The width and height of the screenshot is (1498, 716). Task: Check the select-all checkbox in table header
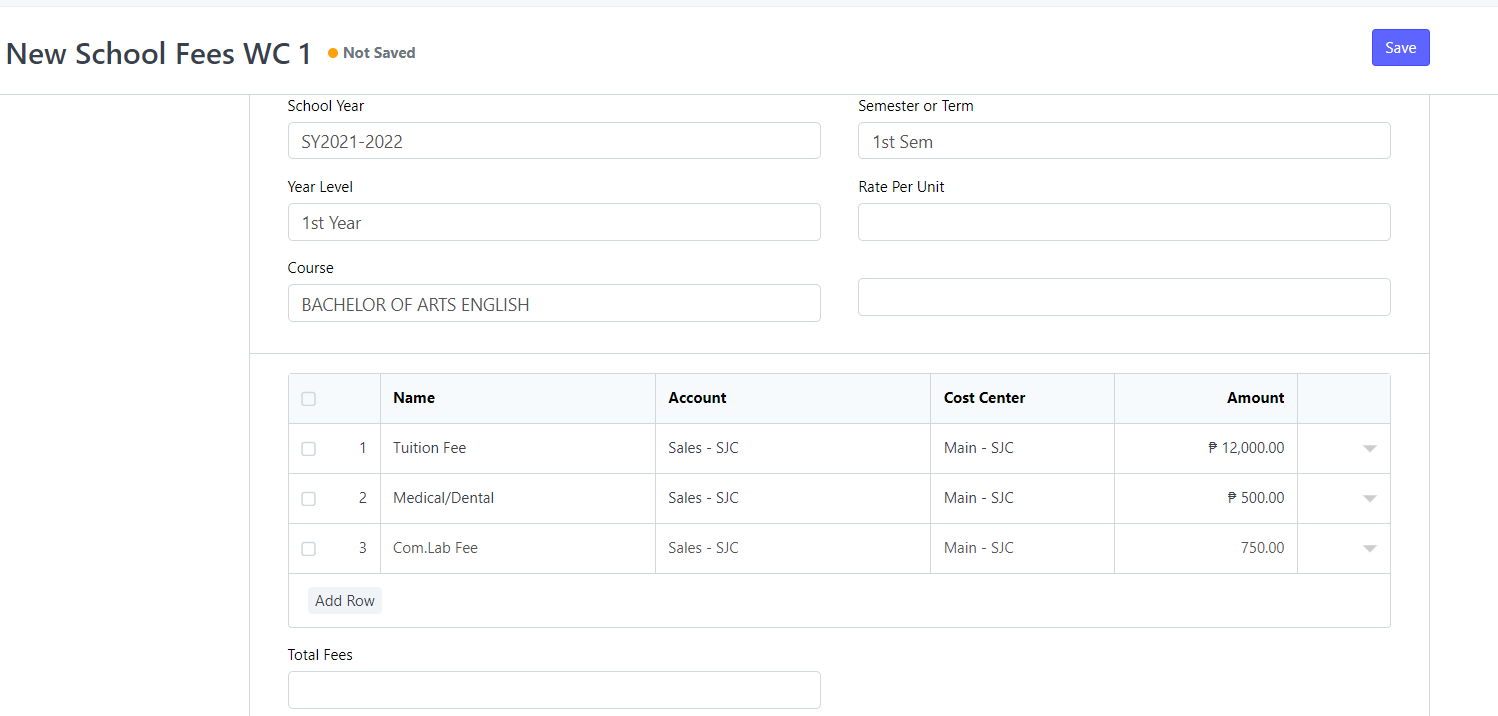tap(308, 398)
